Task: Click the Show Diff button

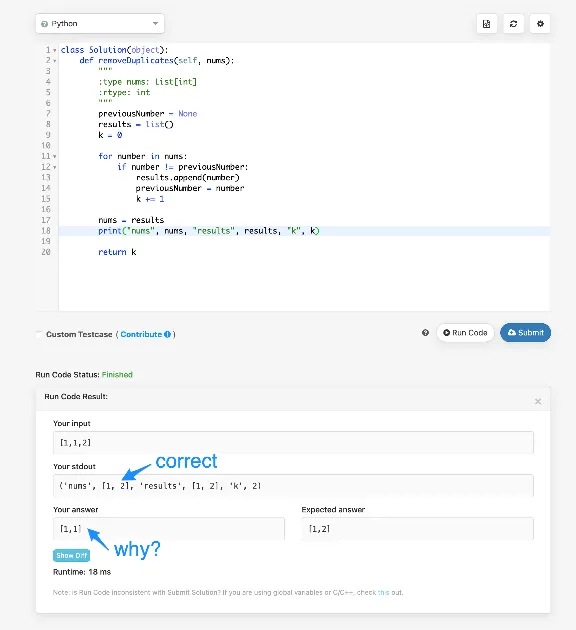Action: click(71, 555)
